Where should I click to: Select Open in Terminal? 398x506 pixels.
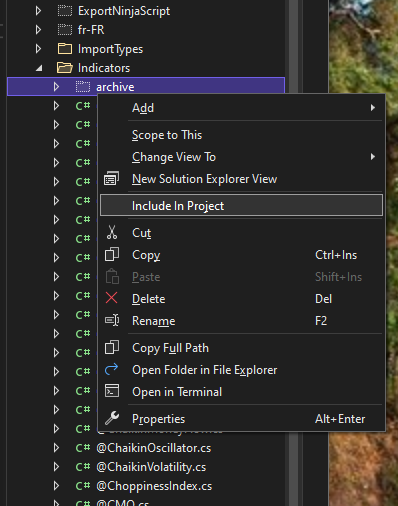(241, 392)
